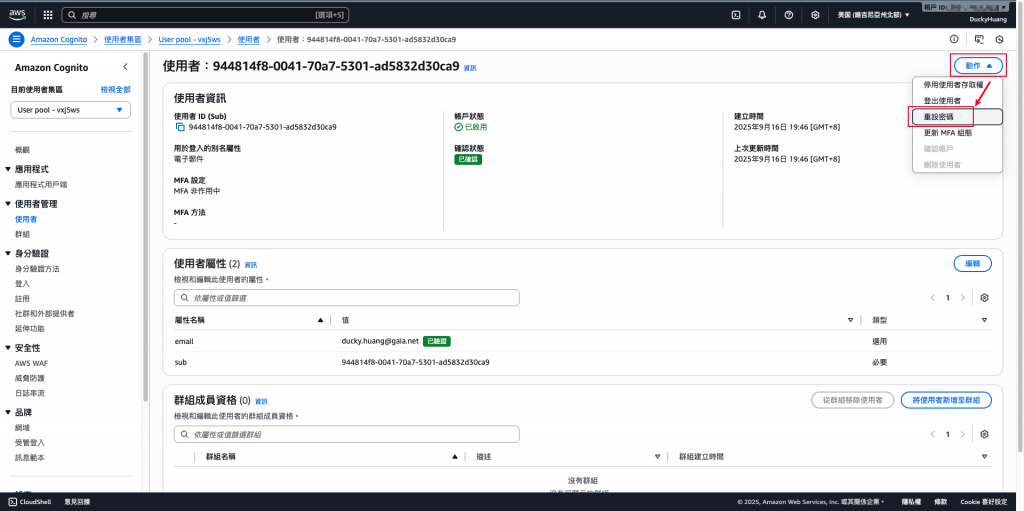This screenshot has height=511, width=1024.
Task: Sort by attribute name column arrow
Action: (320, 320)
